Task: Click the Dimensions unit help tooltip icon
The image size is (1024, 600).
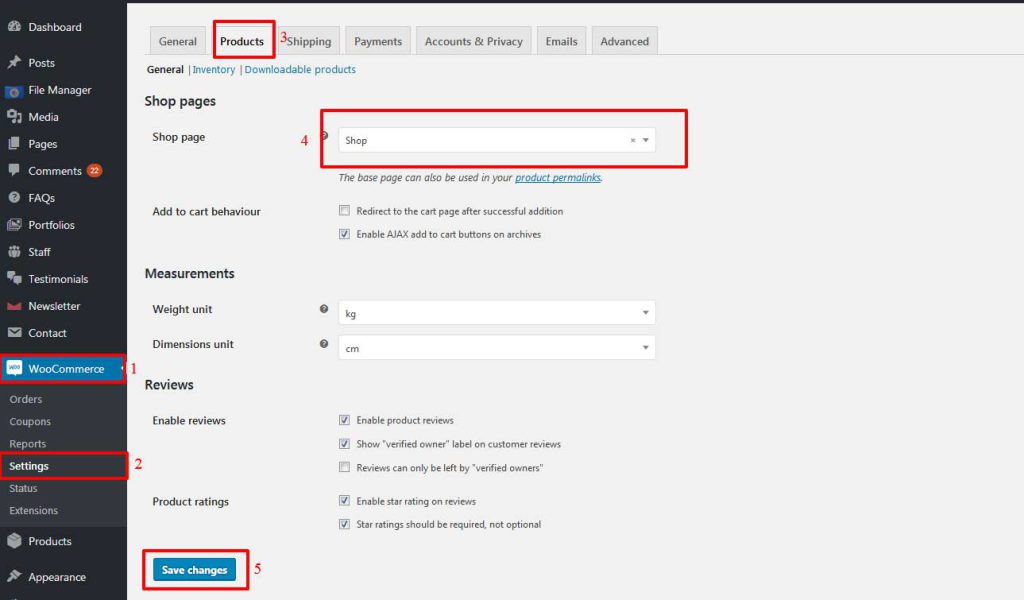Action: pos(324,343)
